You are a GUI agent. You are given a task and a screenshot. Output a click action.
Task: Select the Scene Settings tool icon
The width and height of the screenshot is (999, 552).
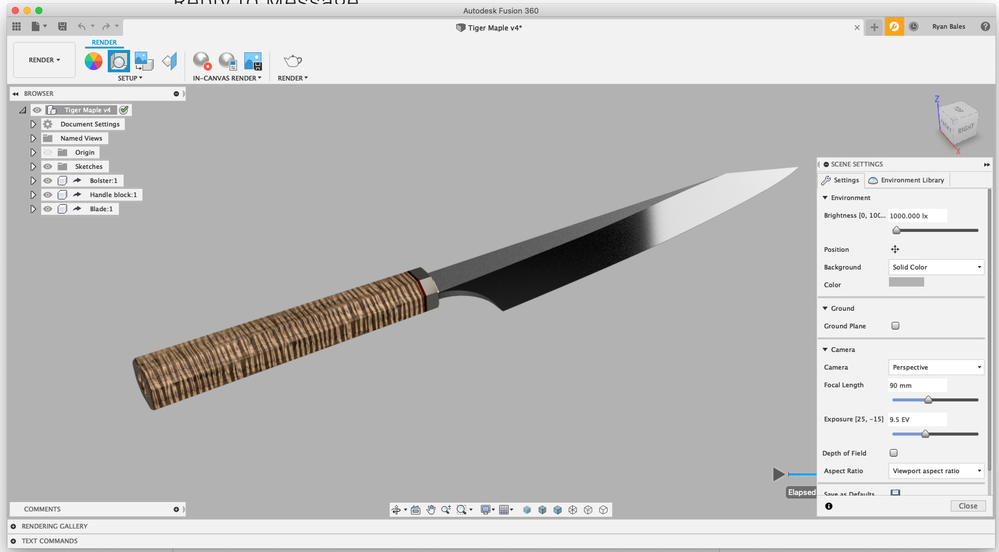119,61
